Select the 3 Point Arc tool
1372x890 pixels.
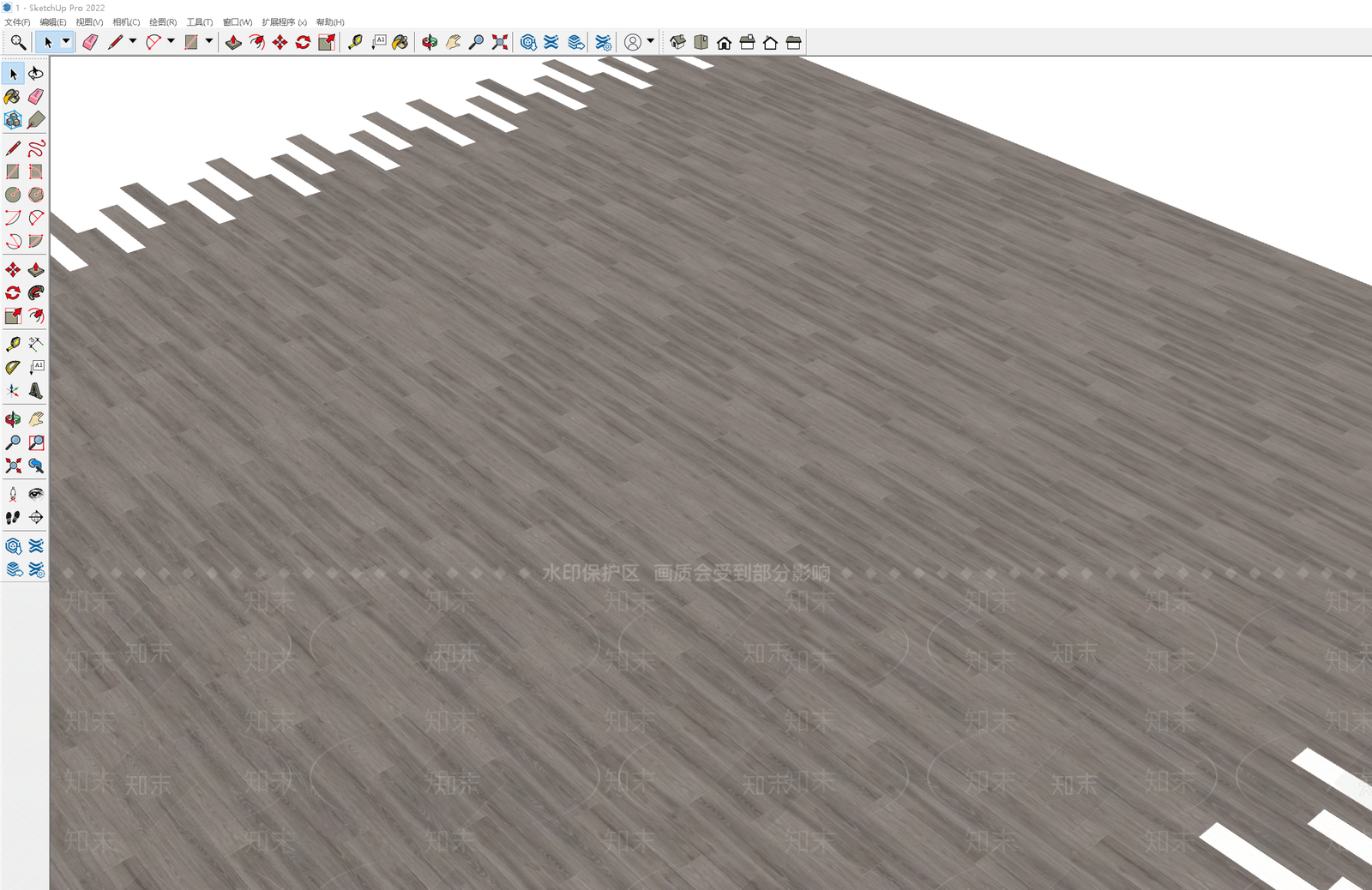point(13,241)
